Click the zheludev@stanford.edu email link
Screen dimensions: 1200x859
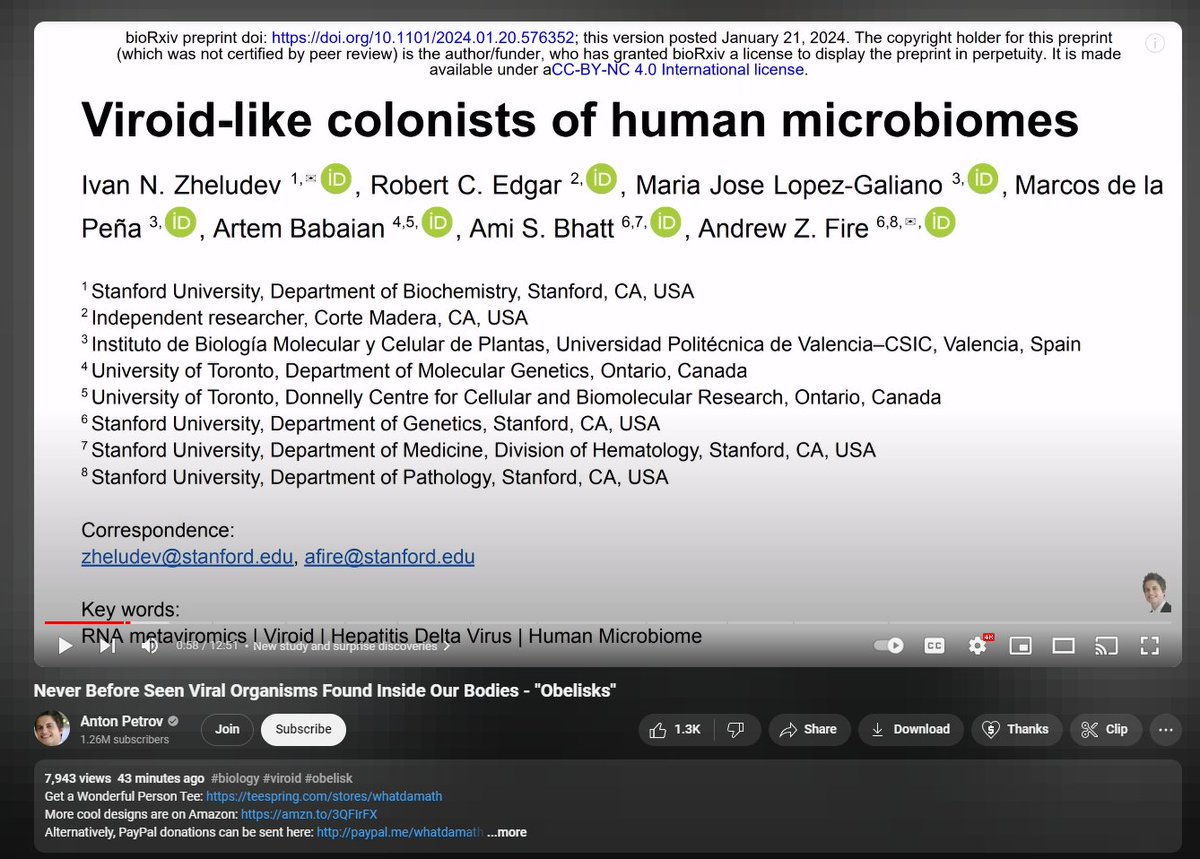(x=187, y=557)
